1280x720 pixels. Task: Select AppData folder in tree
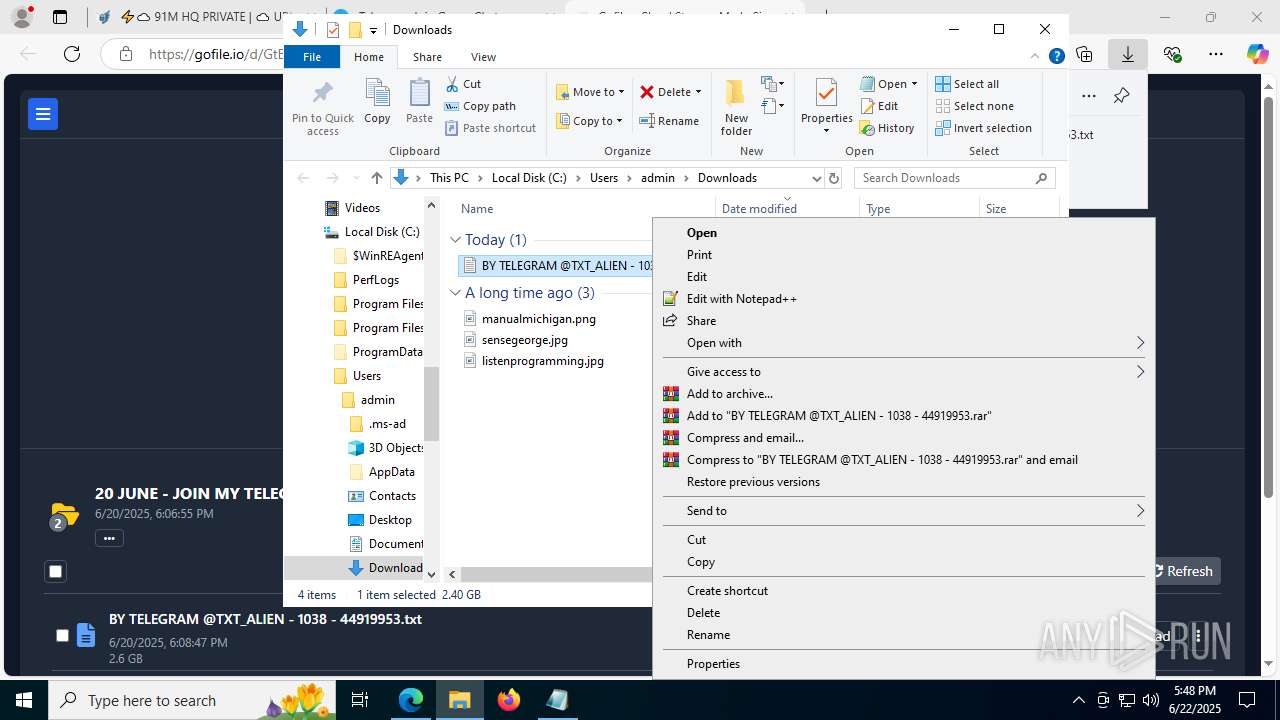point(381,472)
